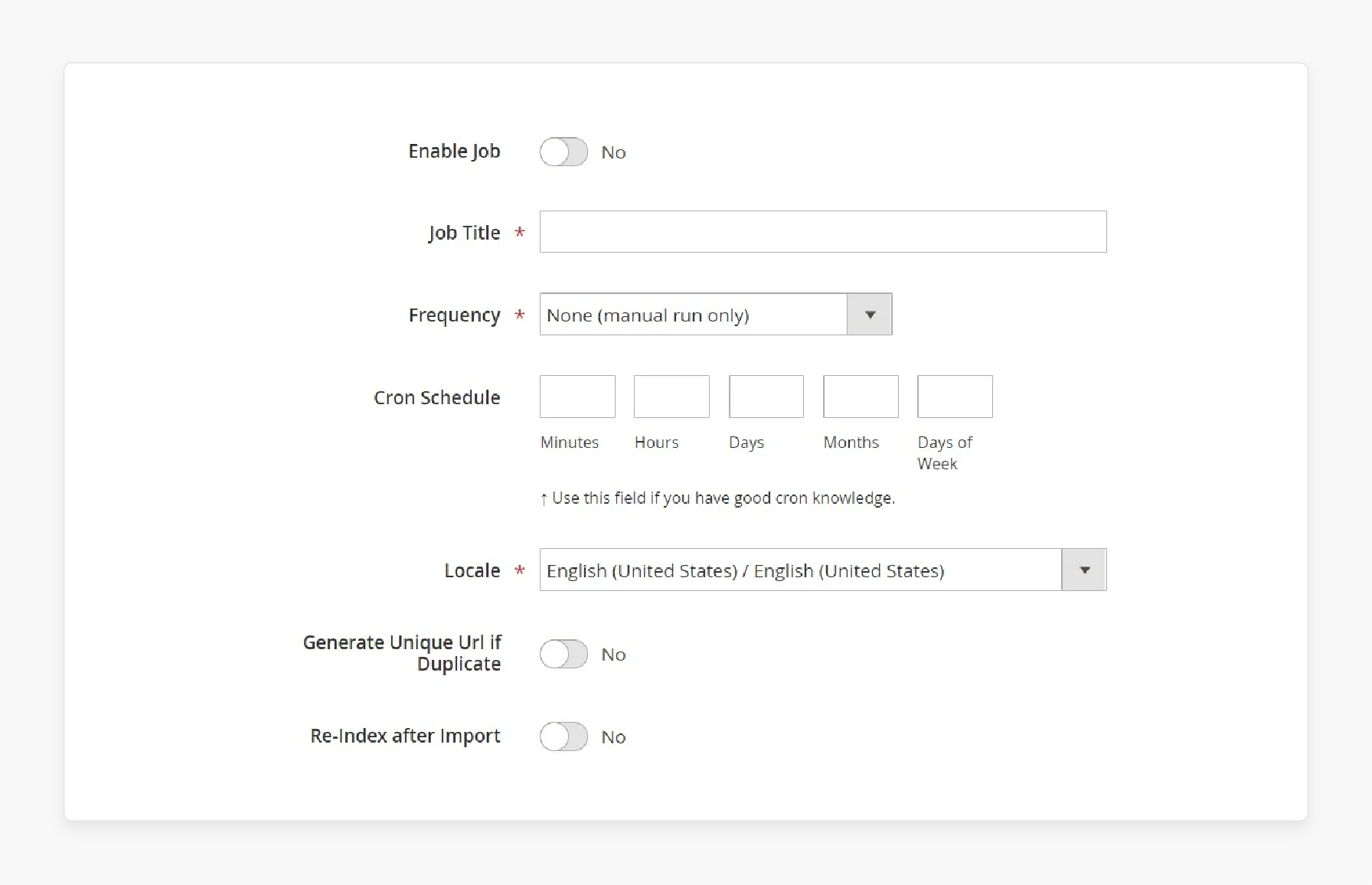Open the Locale dropdown

click(823, 570)
